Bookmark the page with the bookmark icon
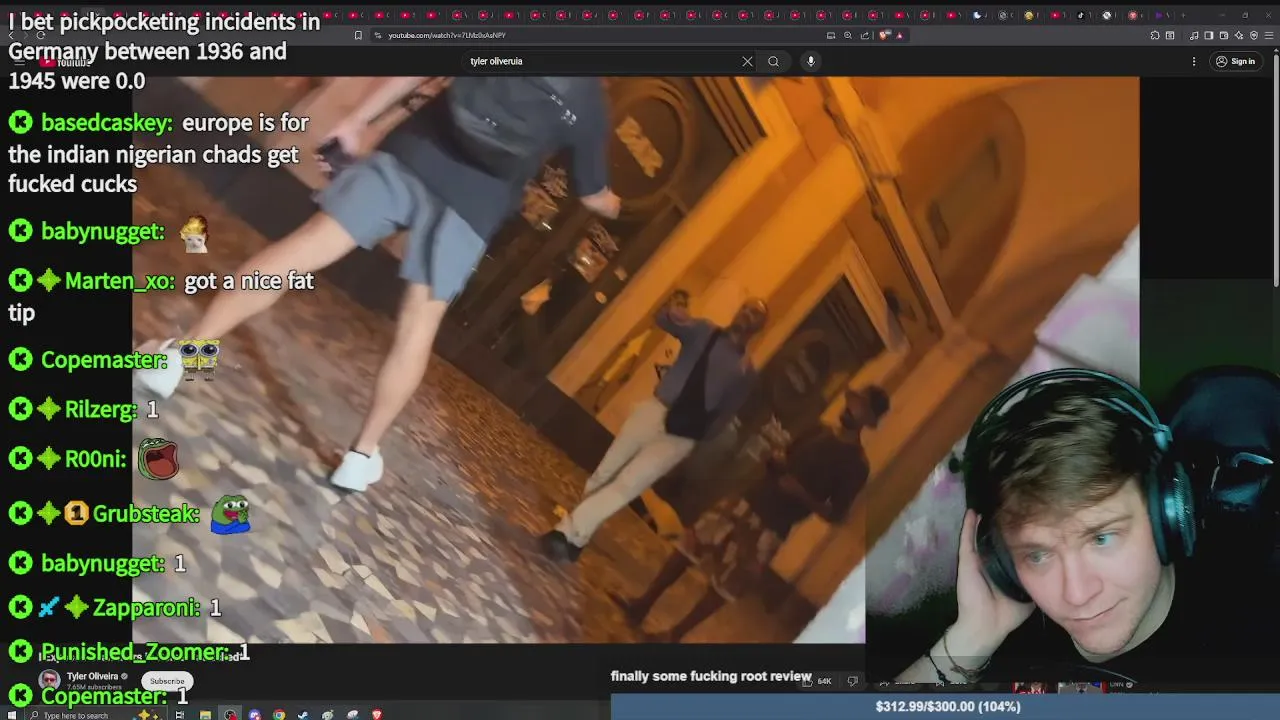This screenshot has height=720, width=1280. (358, 35)
